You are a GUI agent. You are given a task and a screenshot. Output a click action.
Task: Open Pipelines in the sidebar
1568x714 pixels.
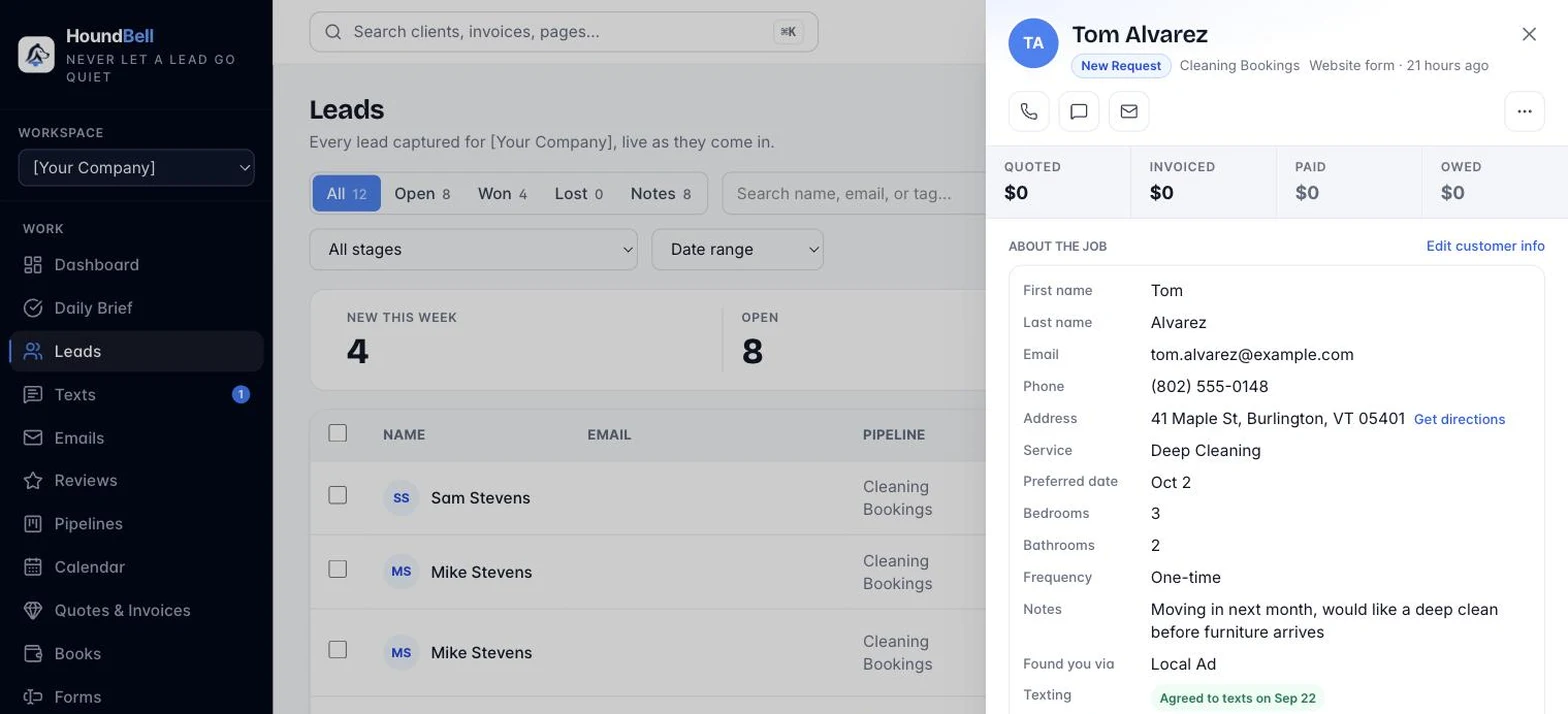[x=137, y=524]
